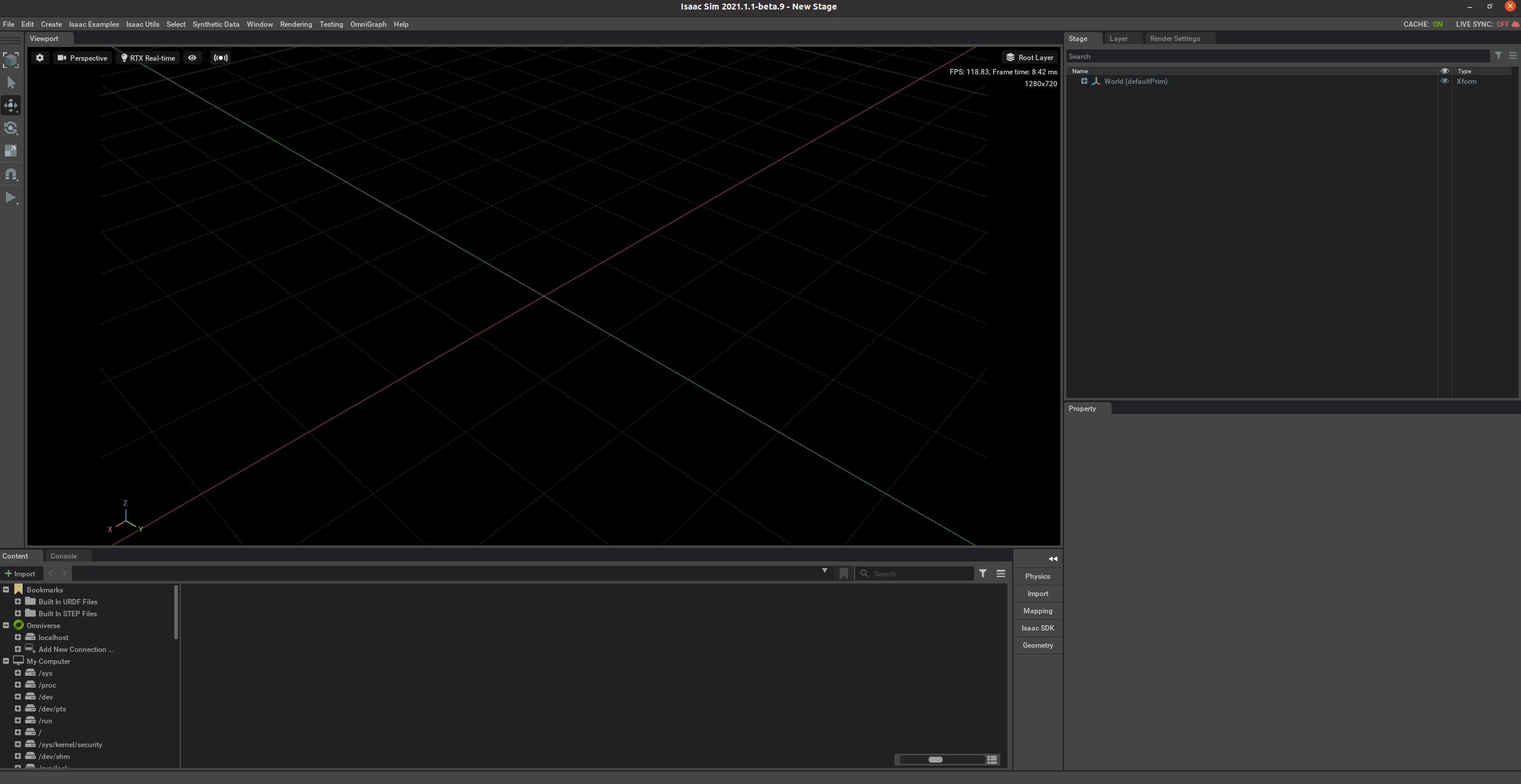This screenshot has height=784, width=1521.
Task: Click the collapse double-arrow above Physics
Action: point(1053,559)
